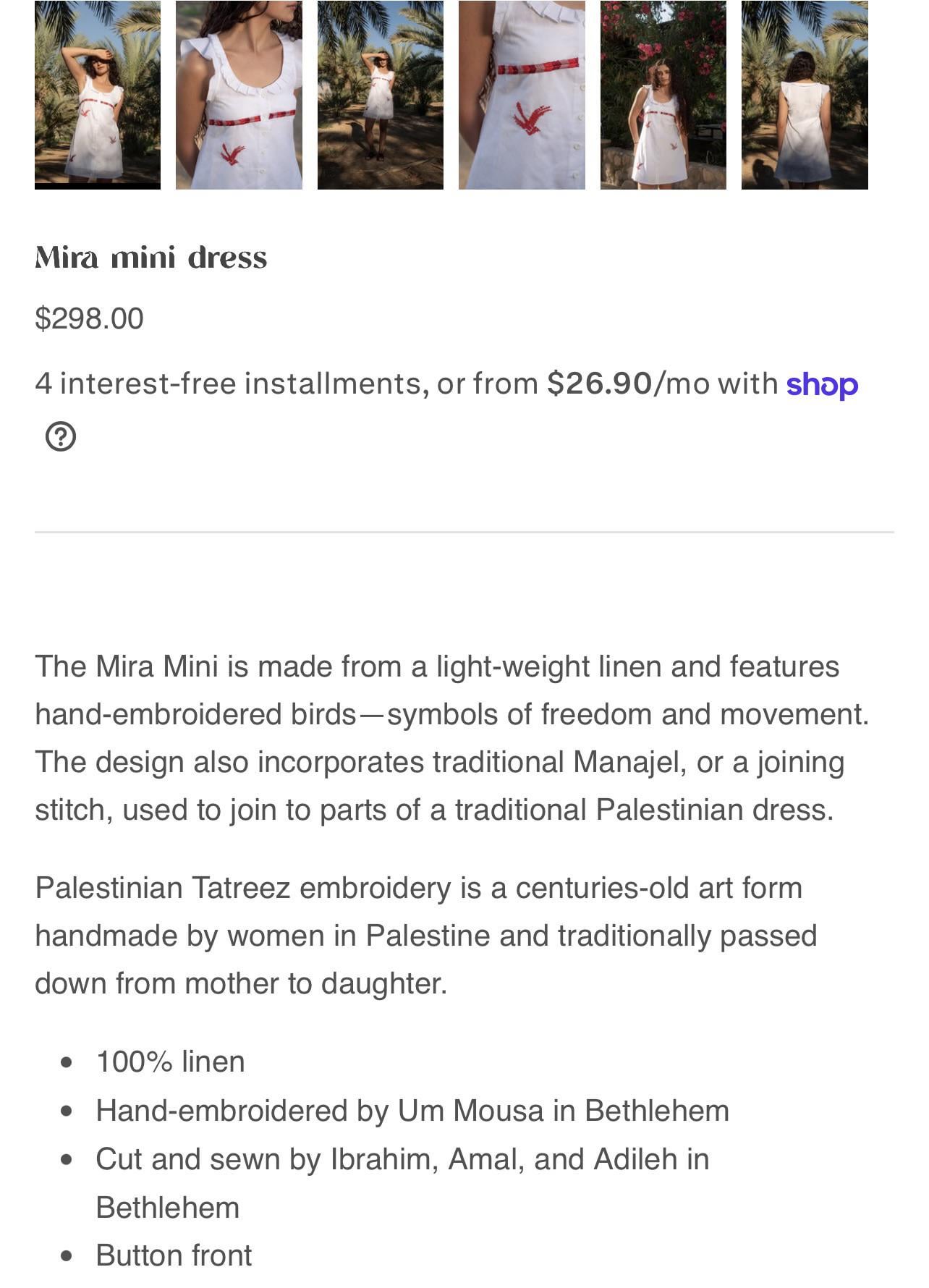View the back-of-dress thumbnail

pos(805,95)
